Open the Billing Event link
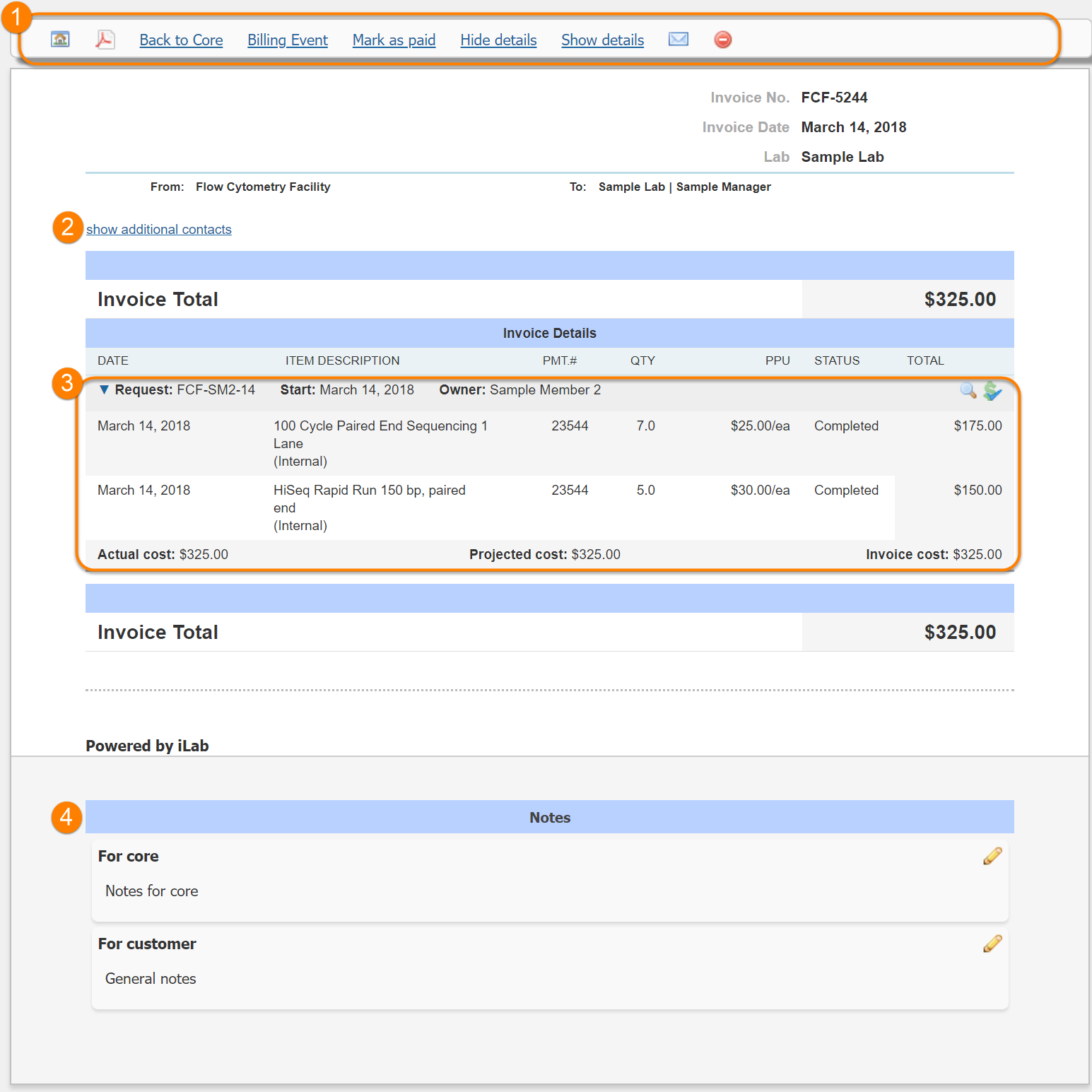 (x=288, y=40)
